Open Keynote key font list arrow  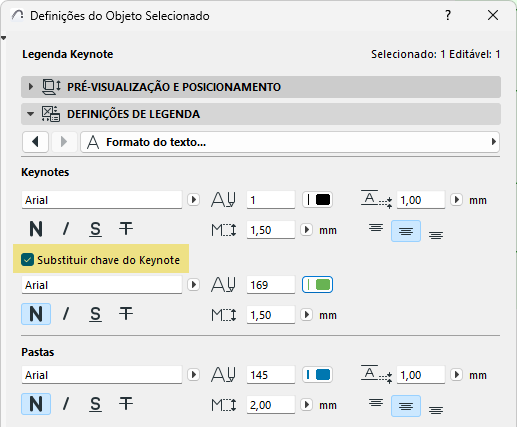[x=193, y=285]
